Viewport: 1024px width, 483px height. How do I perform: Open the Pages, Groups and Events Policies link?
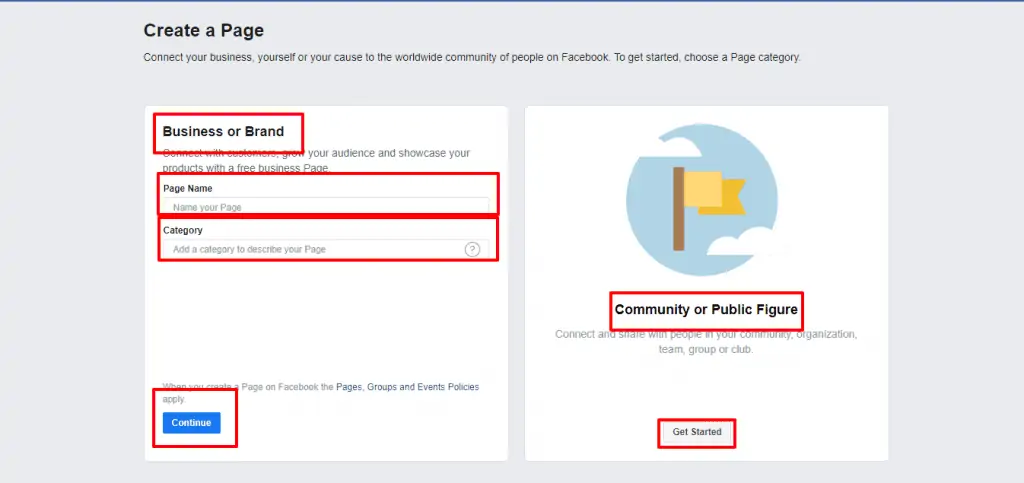[408, 387]
